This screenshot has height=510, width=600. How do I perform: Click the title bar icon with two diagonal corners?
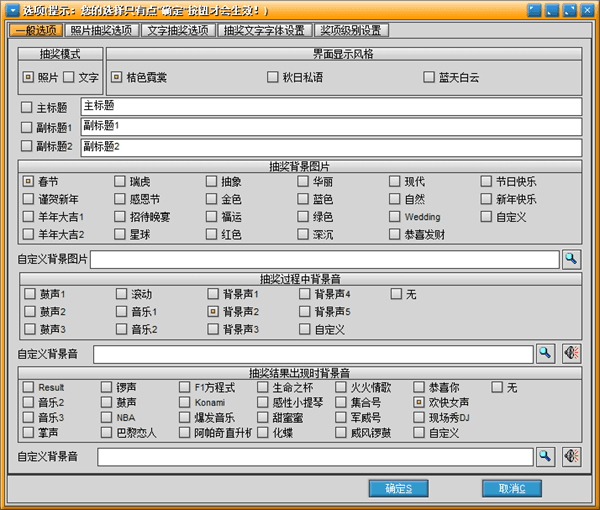point(569,10)
